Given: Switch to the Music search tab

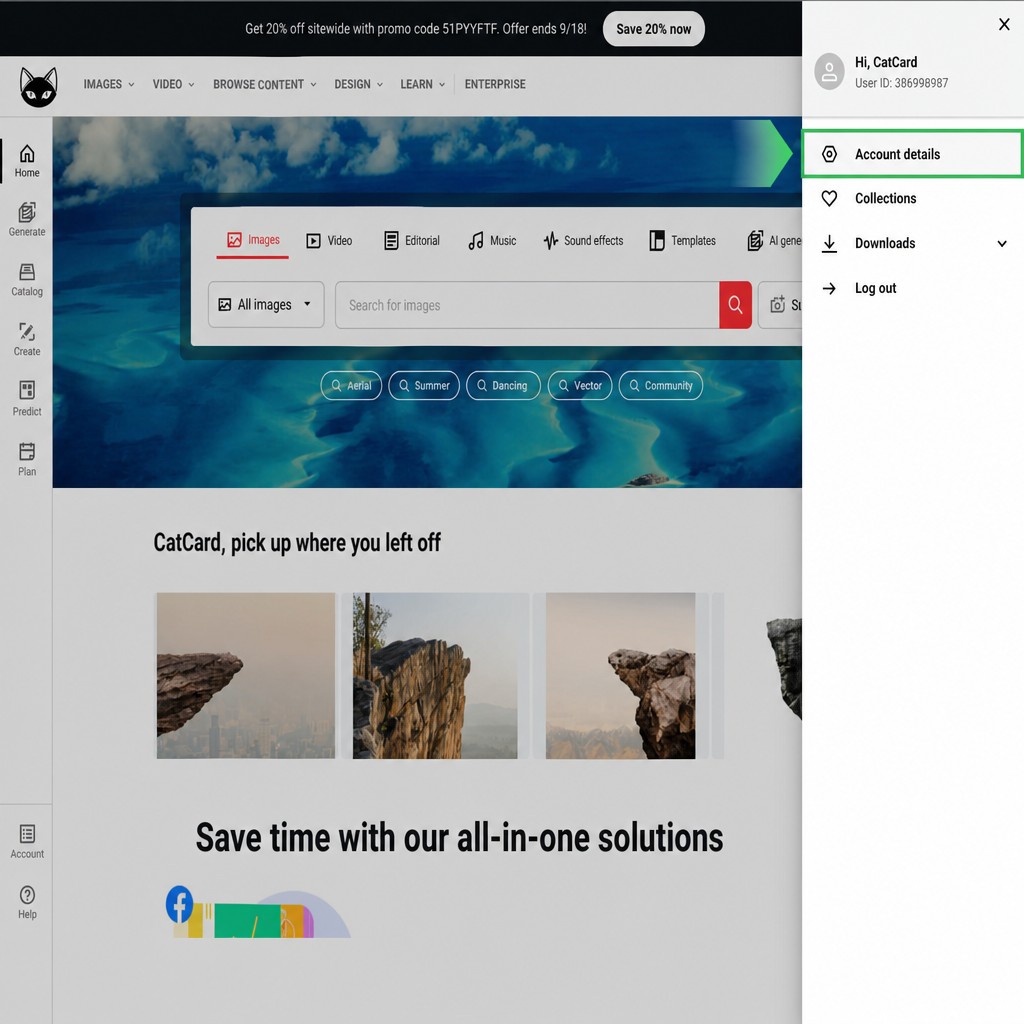Looking at the screenshot, I should tap(492, 241).
